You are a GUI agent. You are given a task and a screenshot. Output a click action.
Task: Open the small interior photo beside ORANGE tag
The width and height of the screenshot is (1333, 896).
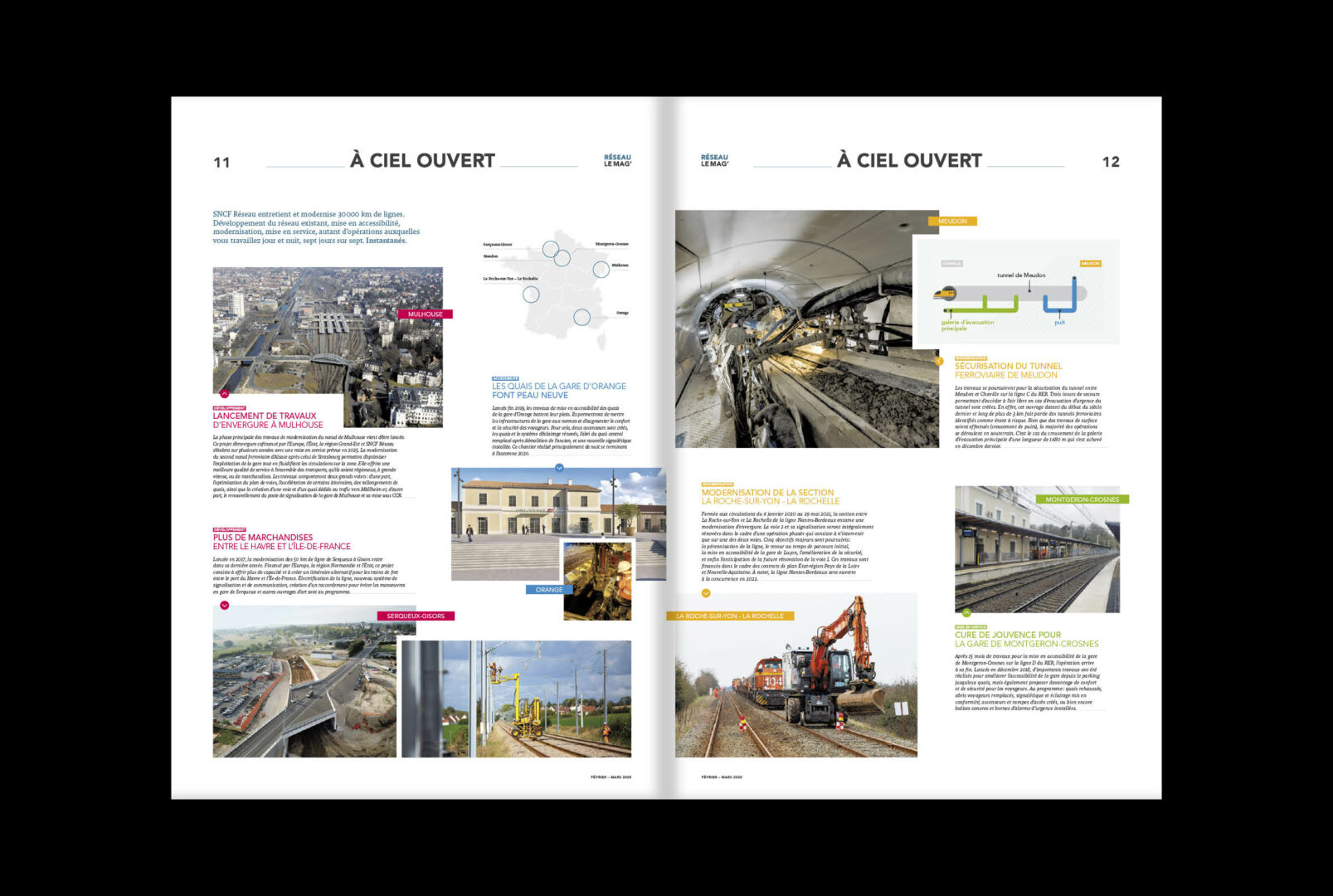[x=597, y=581]
